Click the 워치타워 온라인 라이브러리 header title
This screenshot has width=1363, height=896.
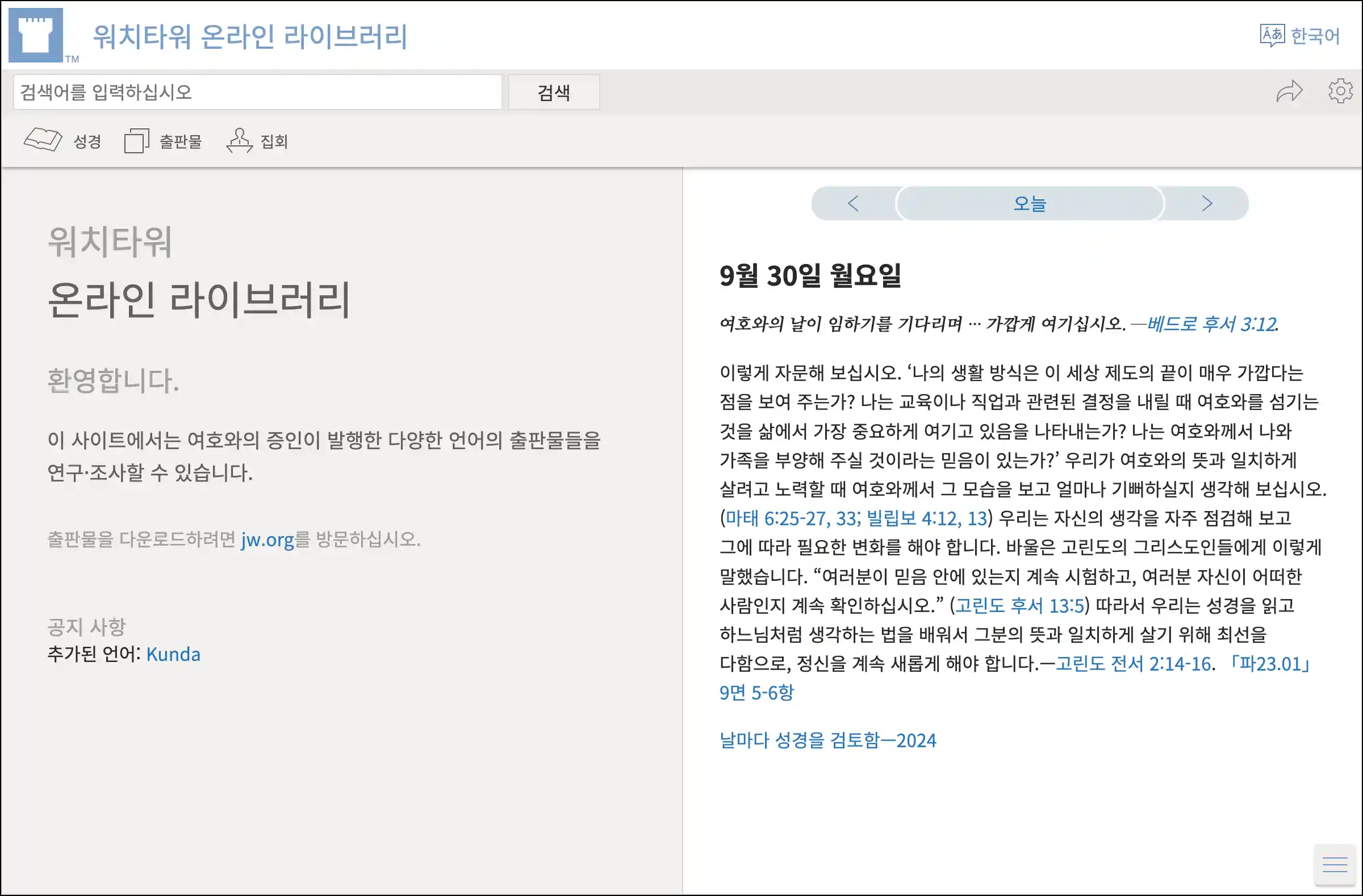250,36
